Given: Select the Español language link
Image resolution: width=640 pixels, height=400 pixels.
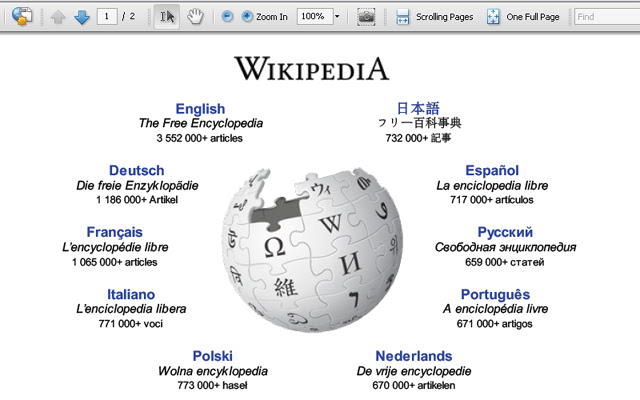Looking at the screenshot, I should click(492, 170).
